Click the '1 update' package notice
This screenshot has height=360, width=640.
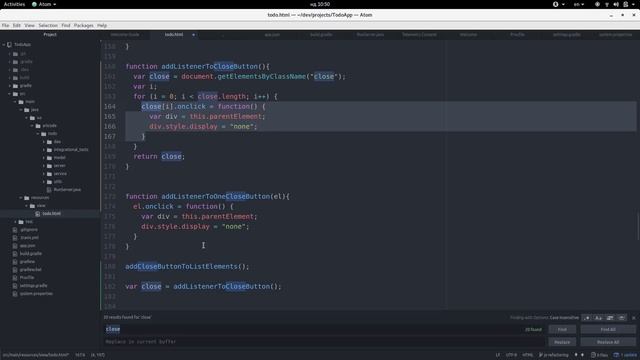click(x=625, y=355)
